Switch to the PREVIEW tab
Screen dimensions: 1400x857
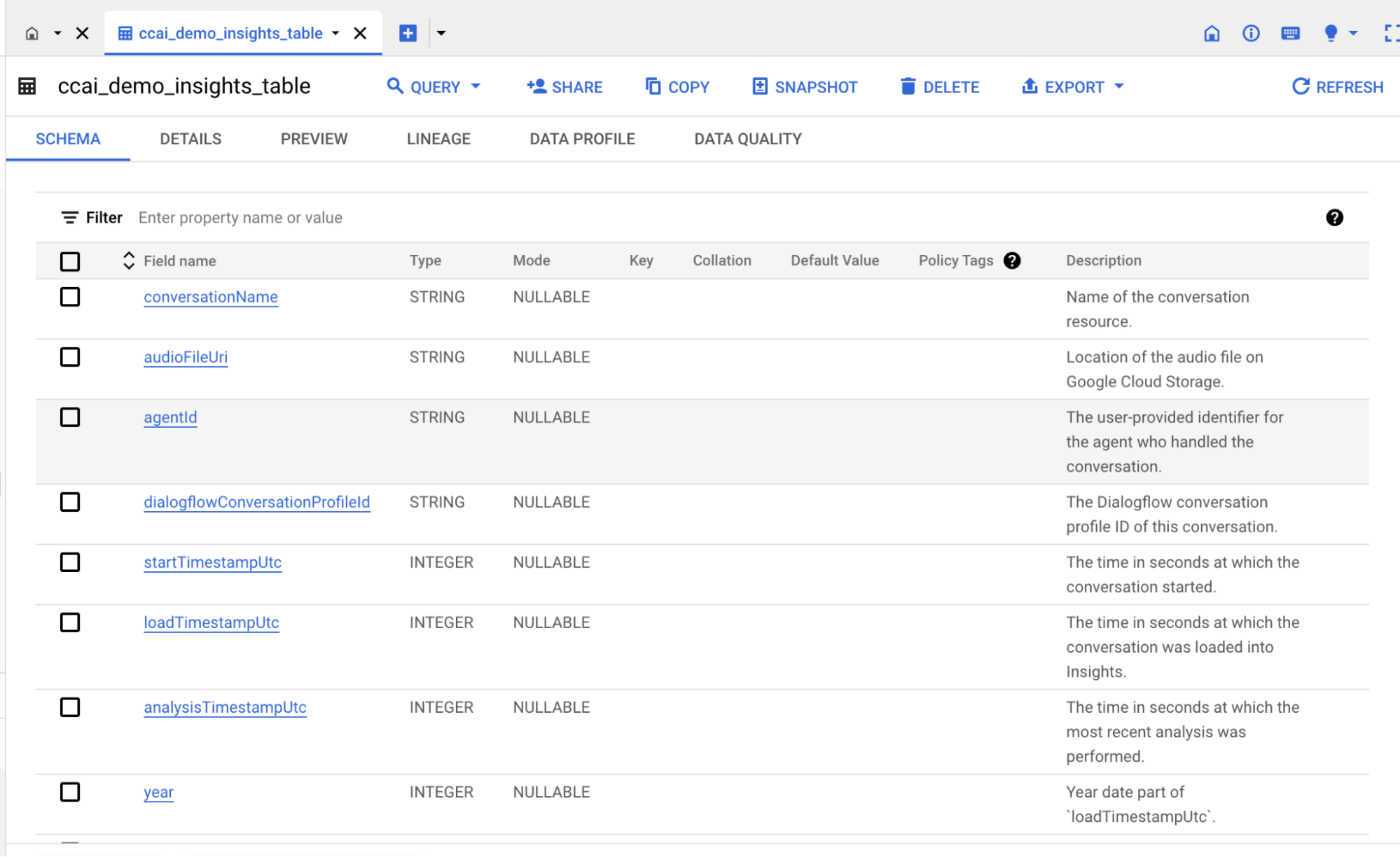tap(314, 139)
